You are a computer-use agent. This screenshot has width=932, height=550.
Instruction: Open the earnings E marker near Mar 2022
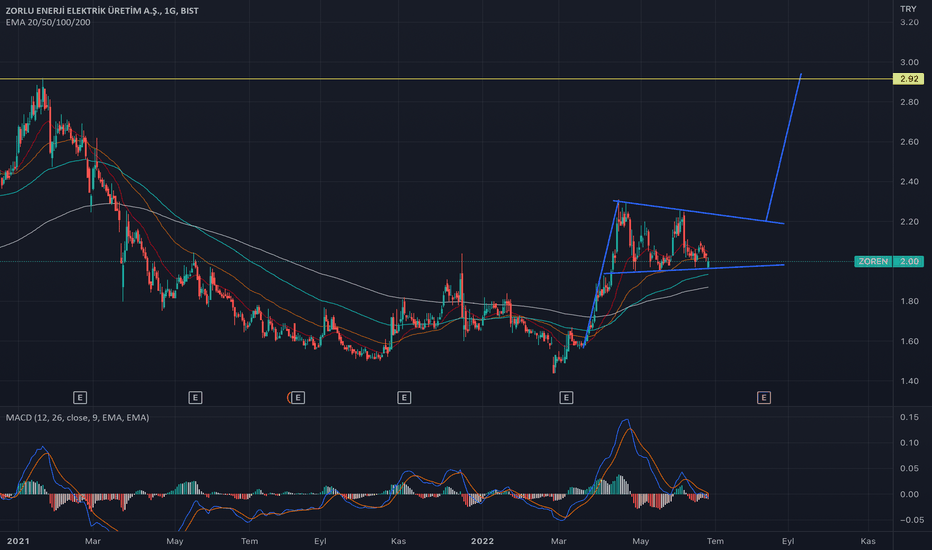[566, 397]
